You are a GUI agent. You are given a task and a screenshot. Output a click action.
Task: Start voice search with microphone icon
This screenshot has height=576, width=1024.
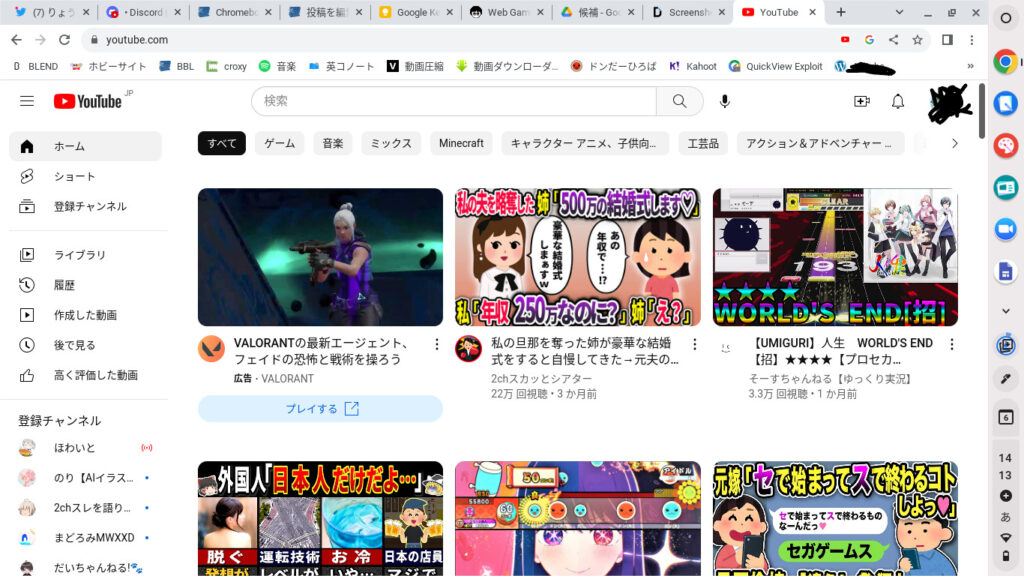pyautogui.click(x=725, y=101)
